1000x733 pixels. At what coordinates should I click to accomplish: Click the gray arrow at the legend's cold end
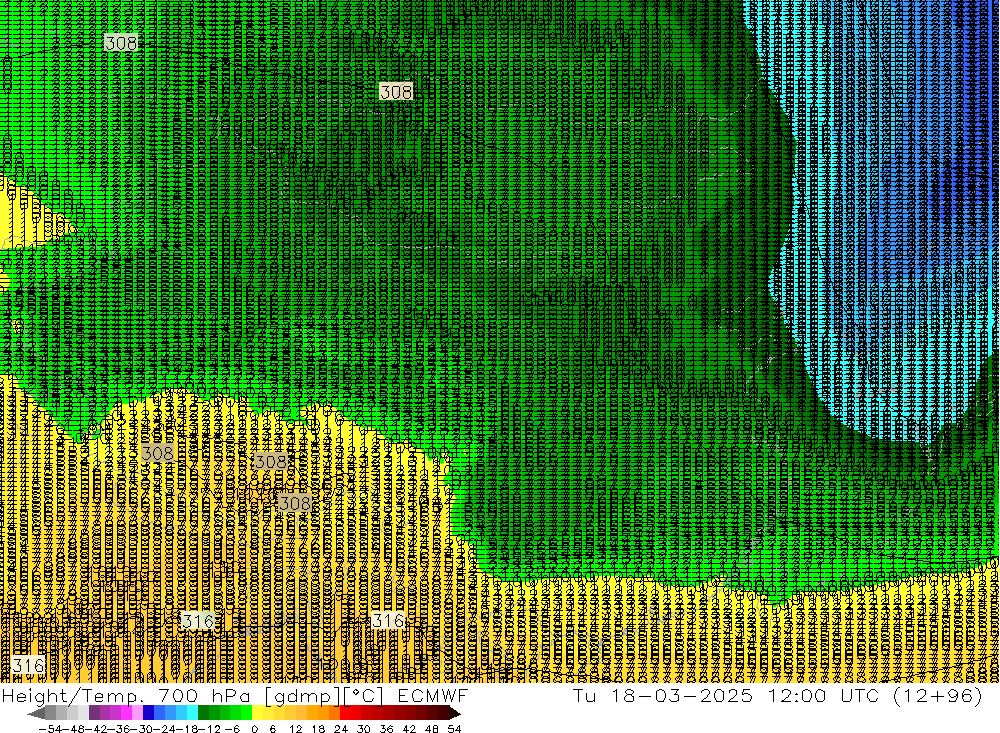coord(36,713)
